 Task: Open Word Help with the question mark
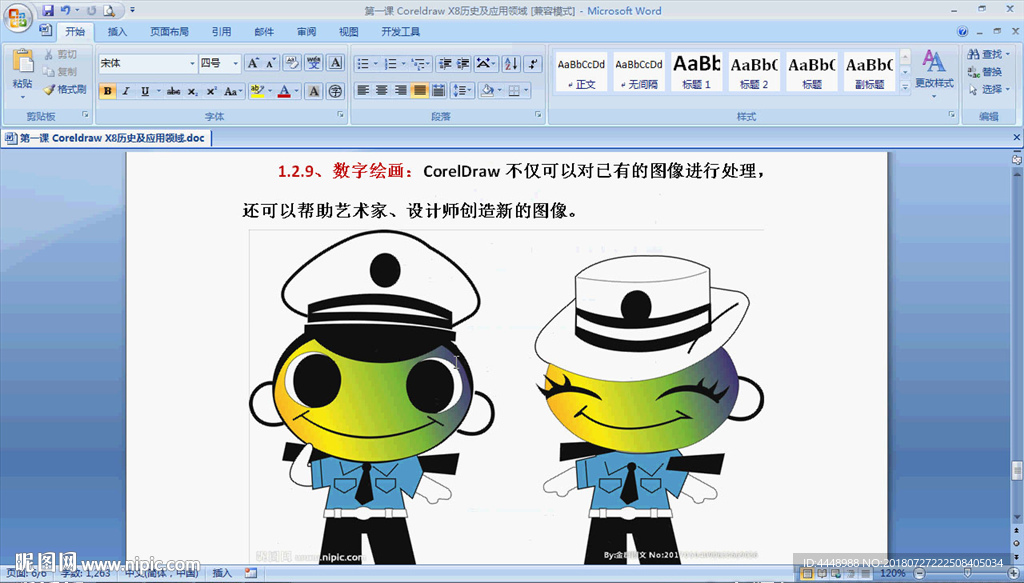click(x=962, y=31)
